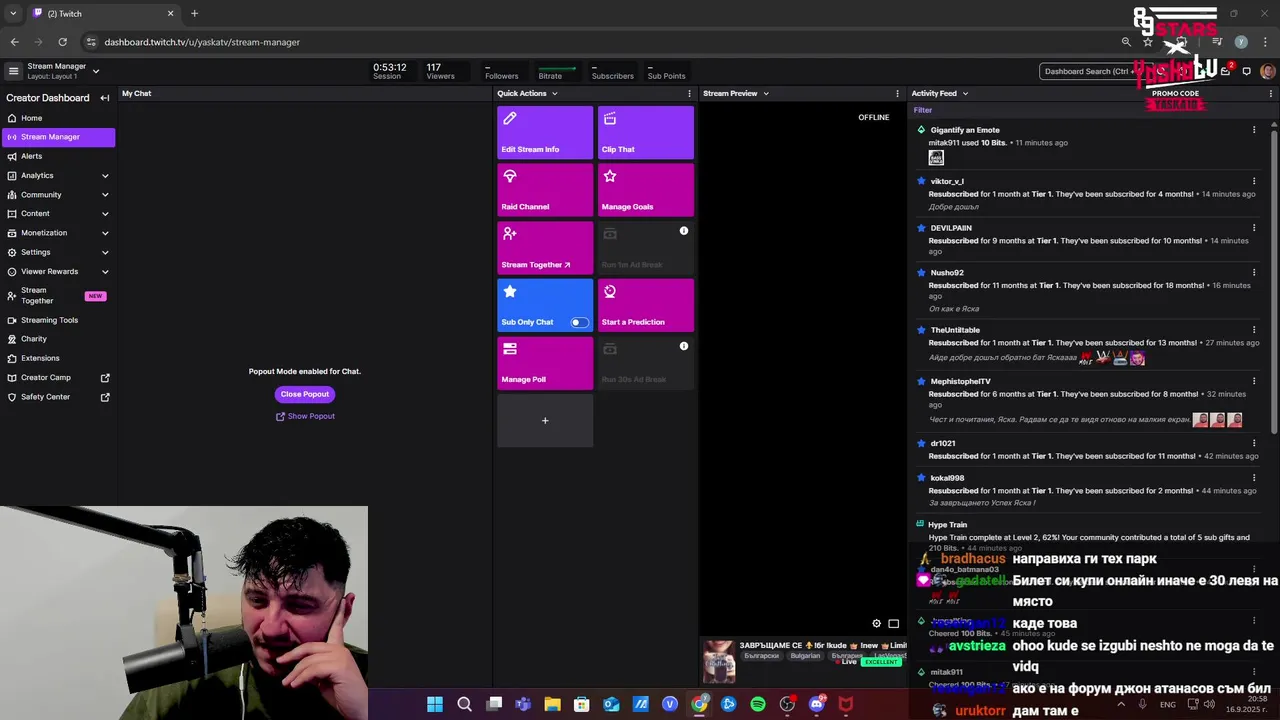This screenshot has height=720, width=1280.
Task: Open the profile avatar menu
Action: (1267, 71)
